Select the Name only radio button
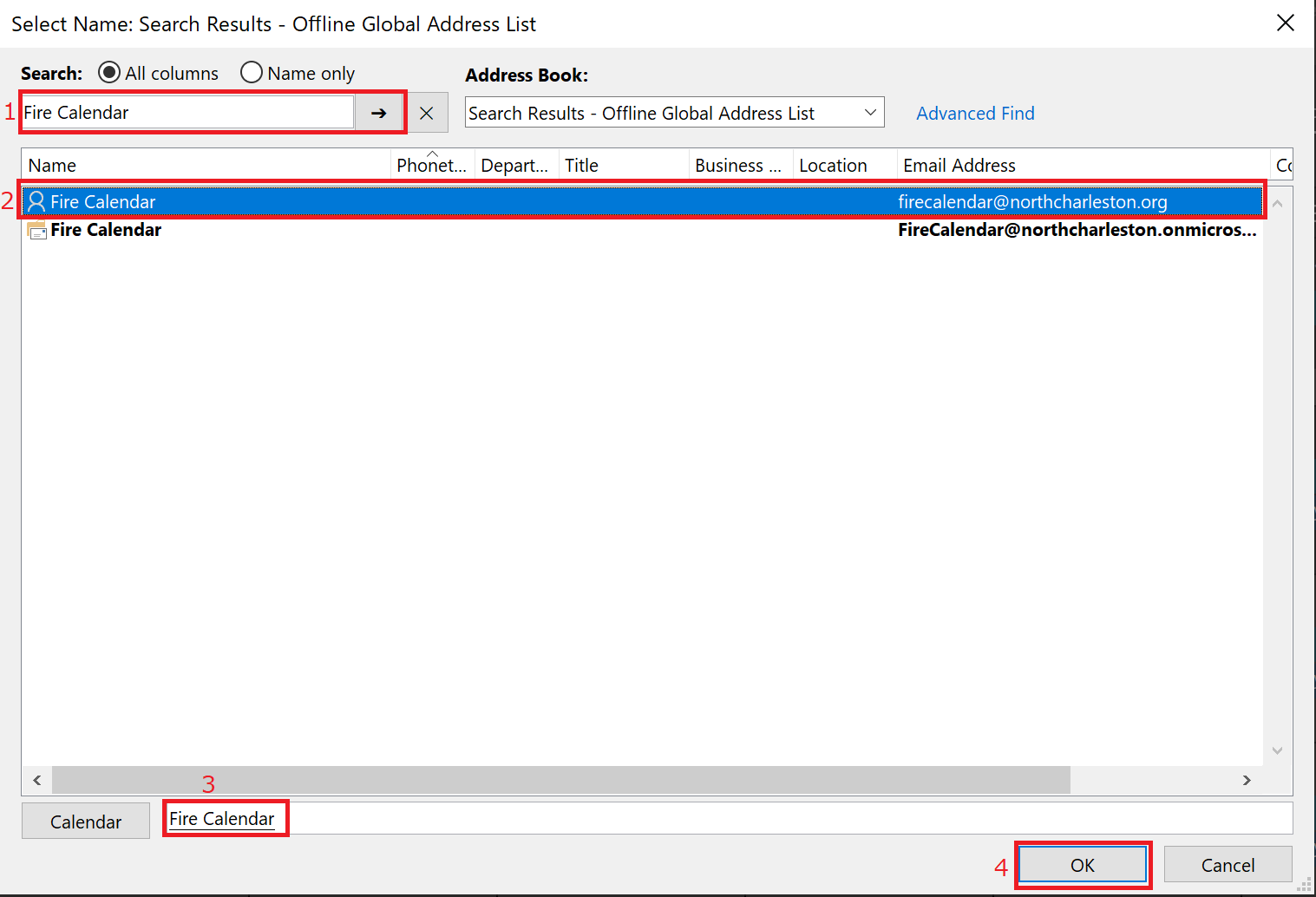This screenshot has width=1316, height=897. (252, 73)
